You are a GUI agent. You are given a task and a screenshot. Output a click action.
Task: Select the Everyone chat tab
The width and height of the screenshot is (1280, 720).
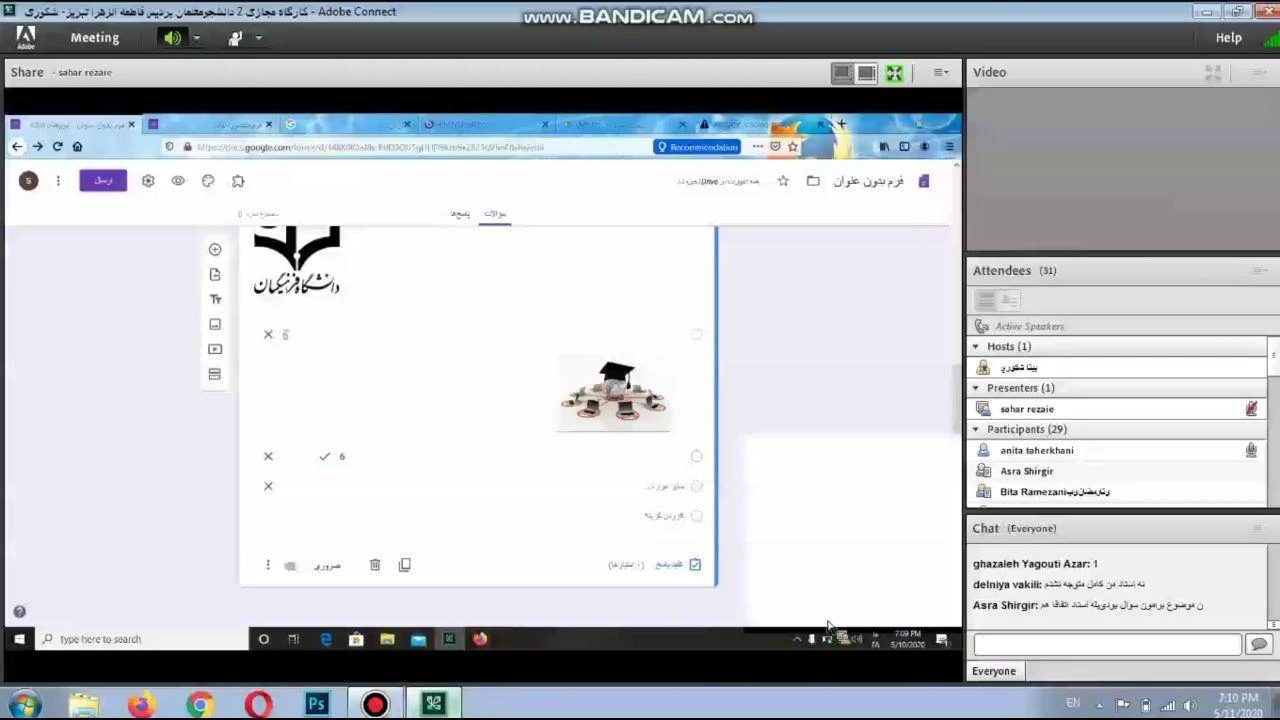[x=994, y=671]
